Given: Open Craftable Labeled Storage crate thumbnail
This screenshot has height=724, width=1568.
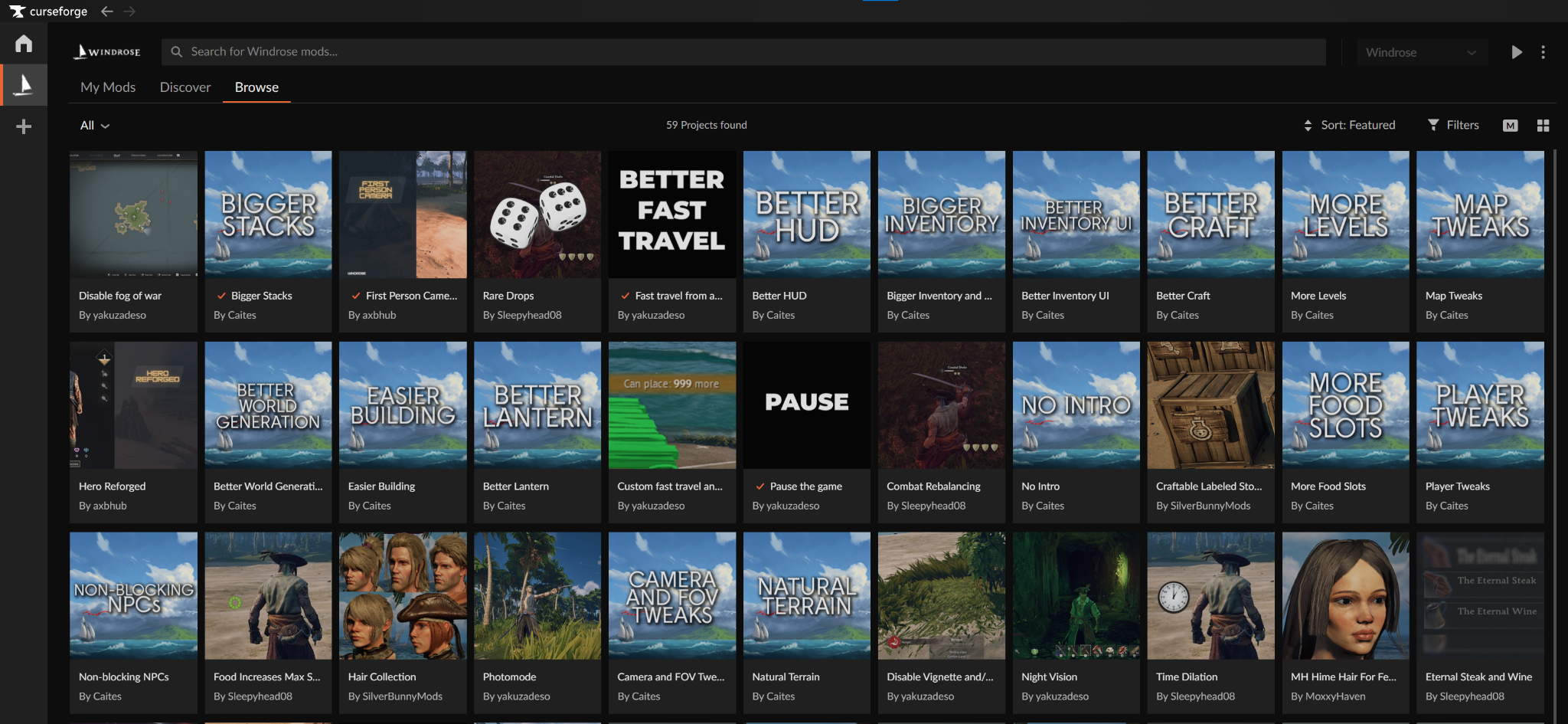Looking at the screenshot, I should (x=1211, y=405).
